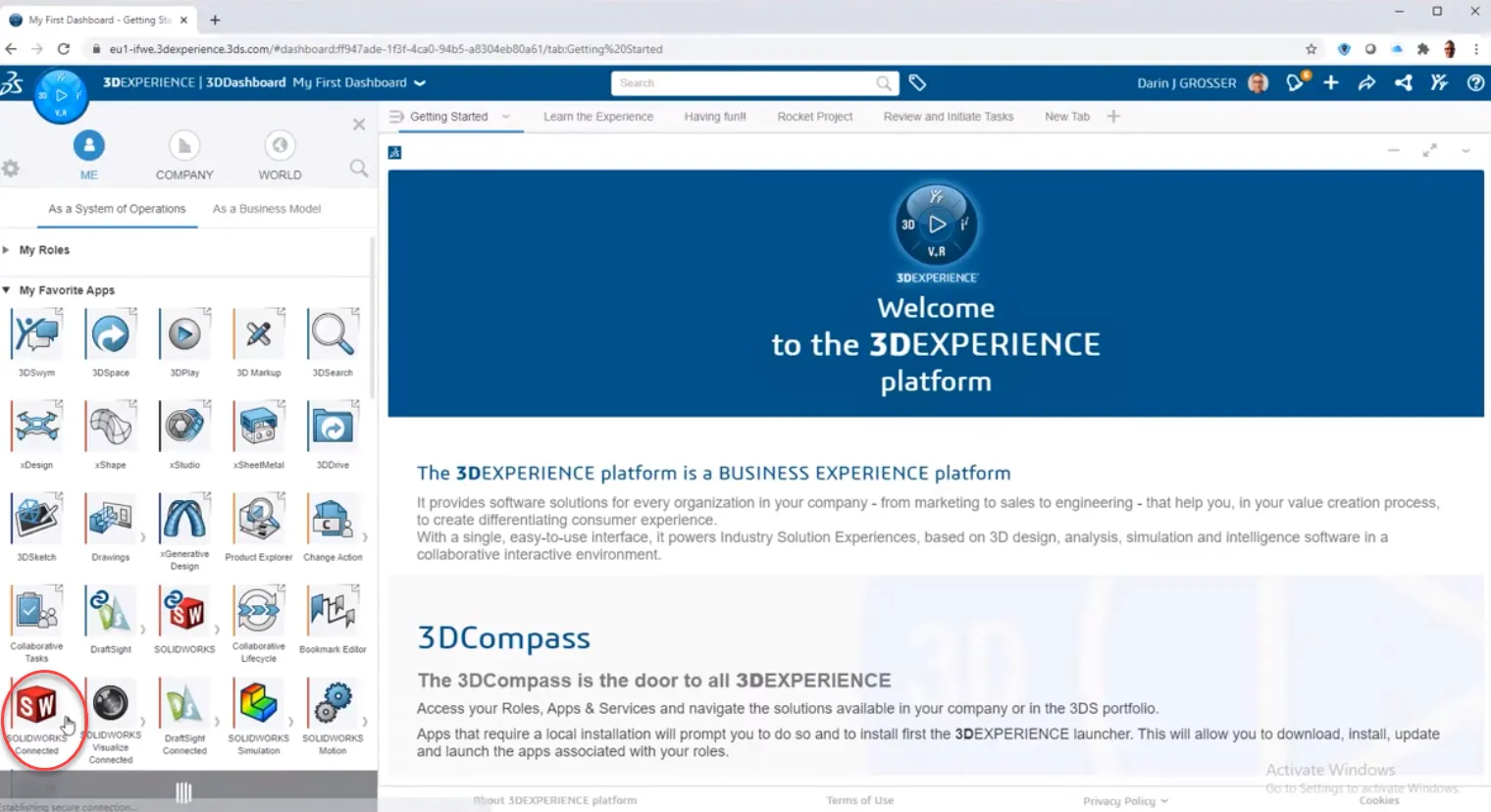Open the New Tab dashboard tab
Viewport: 1491px width, 812px height.
1067,117
